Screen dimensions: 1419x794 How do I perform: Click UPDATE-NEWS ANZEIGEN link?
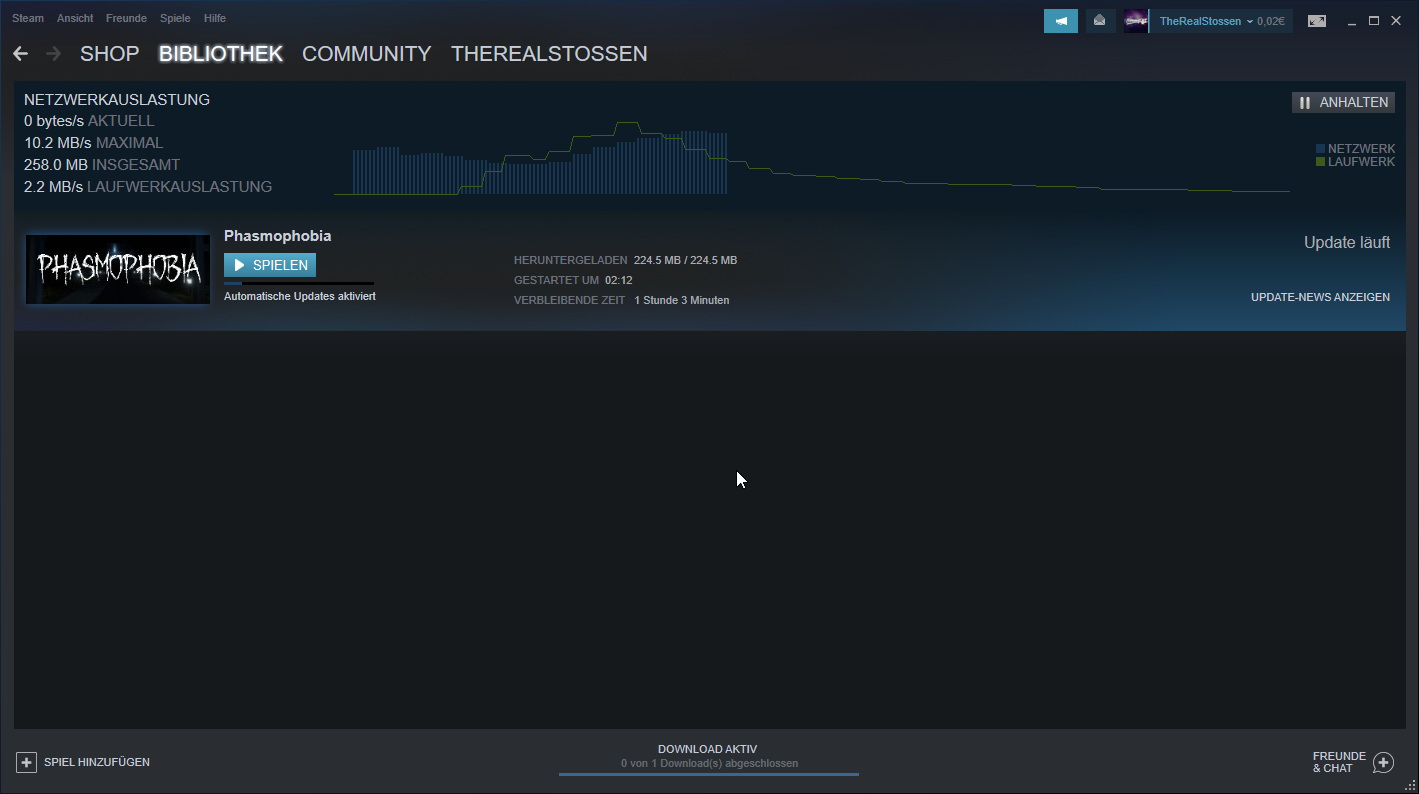coord(1320,297)
